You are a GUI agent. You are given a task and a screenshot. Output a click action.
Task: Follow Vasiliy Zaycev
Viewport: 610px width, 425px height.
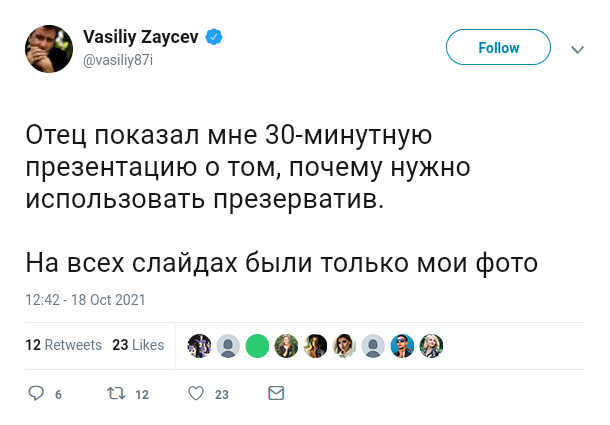point(498,47)
